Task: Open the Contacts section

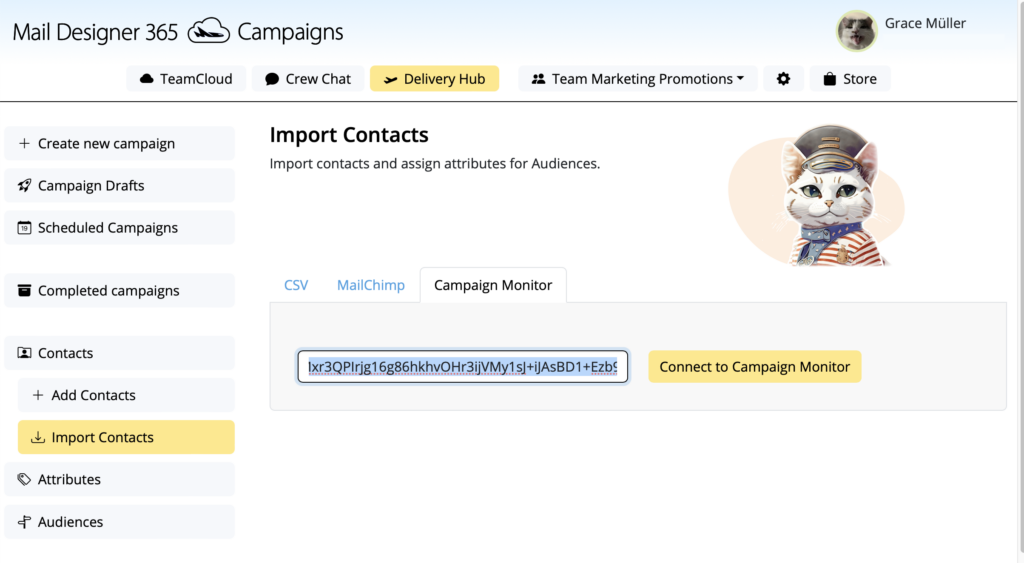Action: [120, 353]
